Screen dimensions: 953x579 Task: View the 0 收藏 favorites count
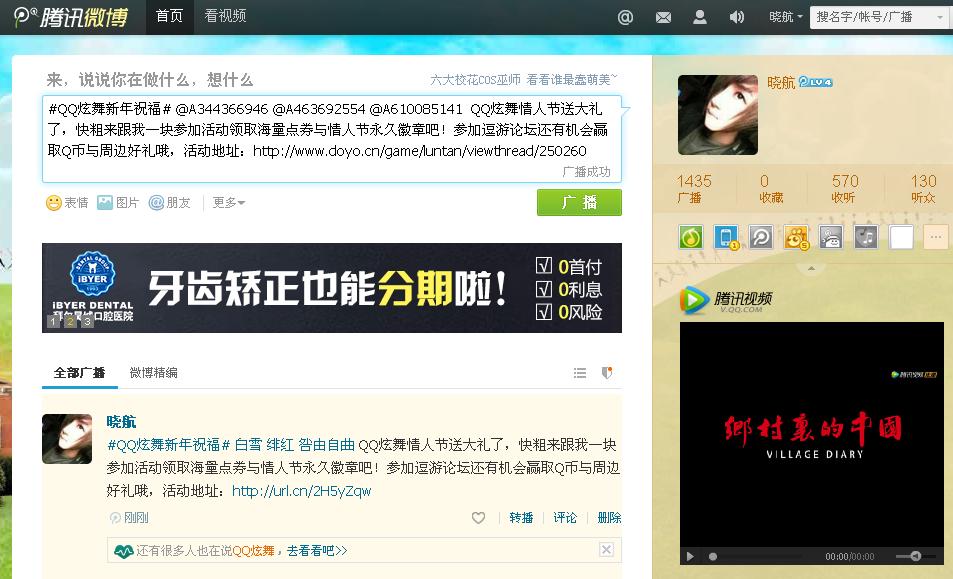tap(770, 188)
